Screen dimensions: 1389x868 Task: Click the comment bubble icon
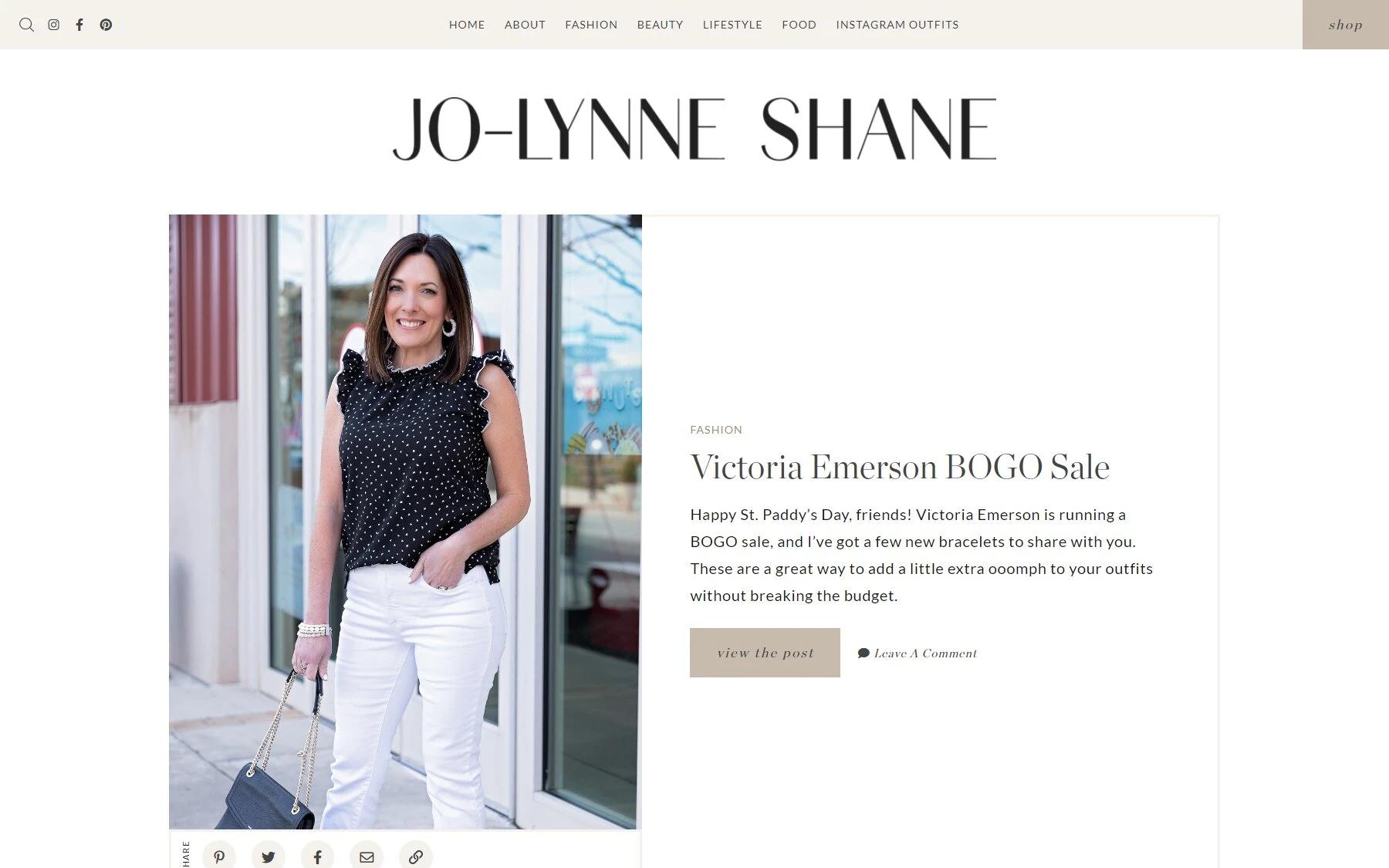click(x=863, y=654)
